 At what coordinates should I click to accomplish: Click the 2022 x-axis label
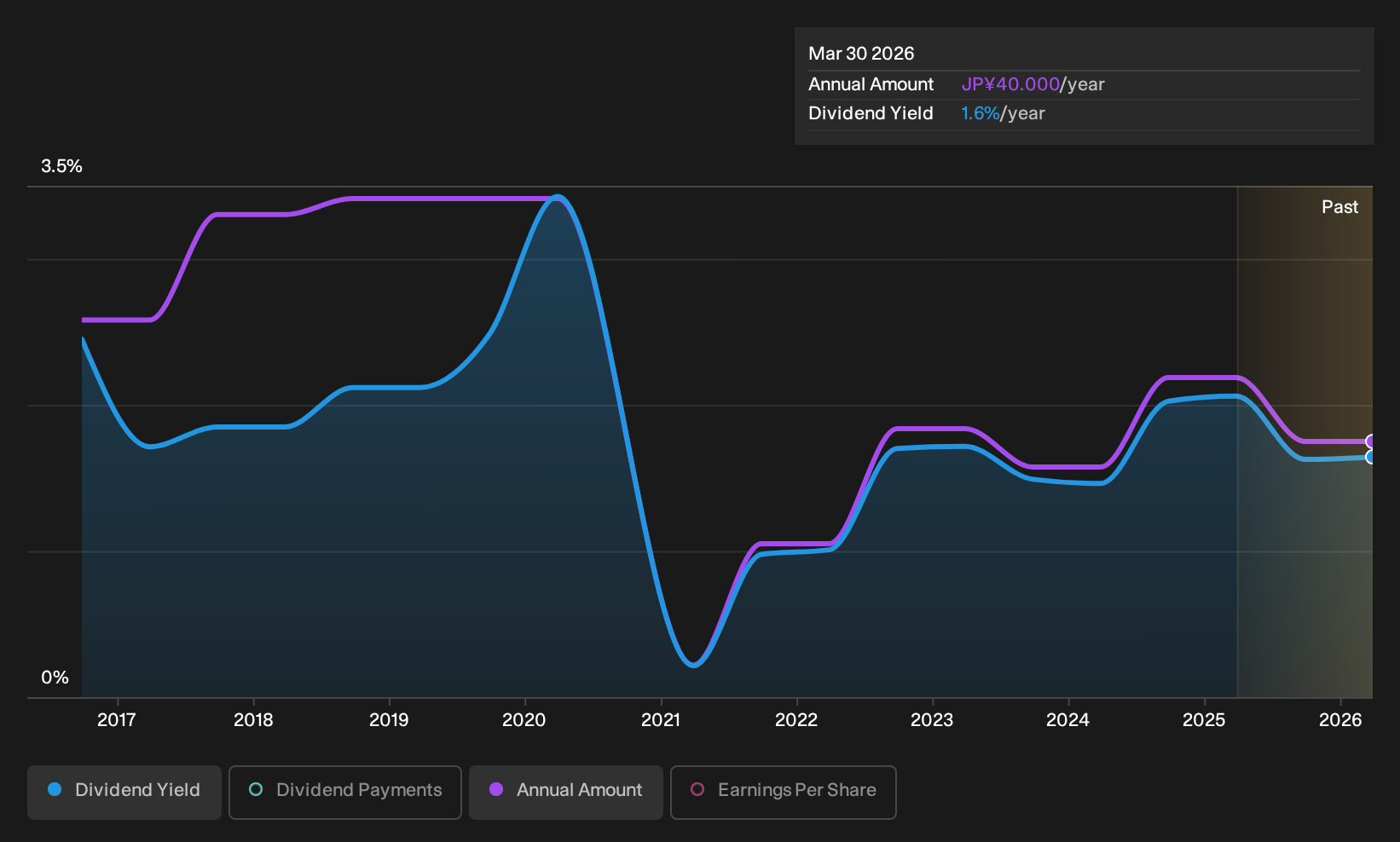[796, 720]
